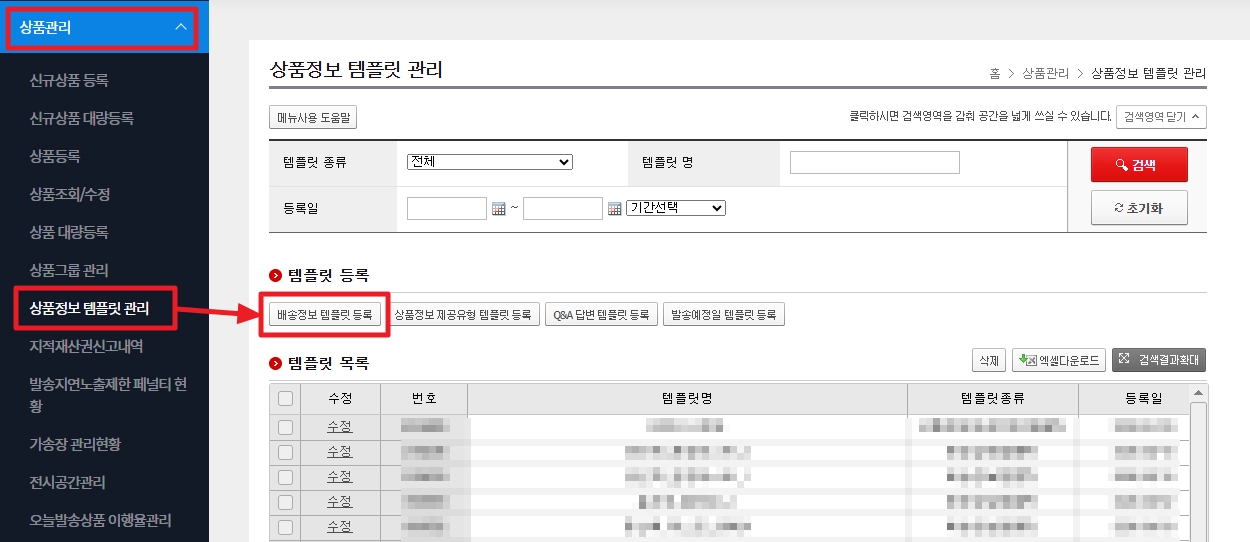Click the template list vertical scrollbar
This screenshot has height=542, width=1250.
(x=1198, y=465)
